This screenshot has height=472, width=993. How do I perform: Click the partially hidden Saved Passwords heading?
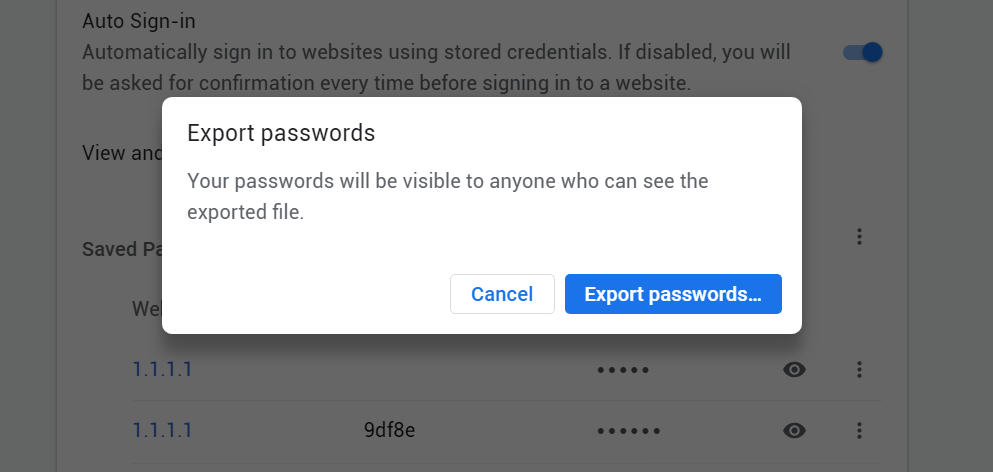point(122,249)
